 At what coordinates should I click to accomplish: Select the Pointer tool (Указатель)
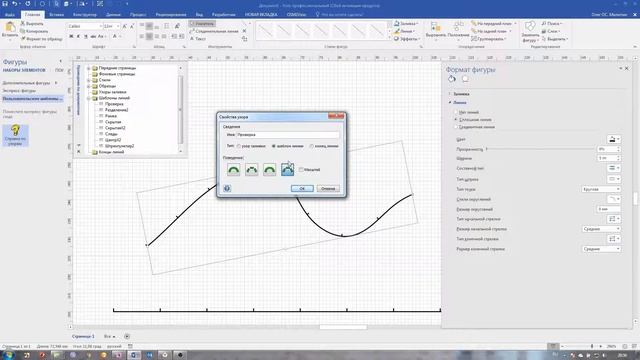pos(202,24)
